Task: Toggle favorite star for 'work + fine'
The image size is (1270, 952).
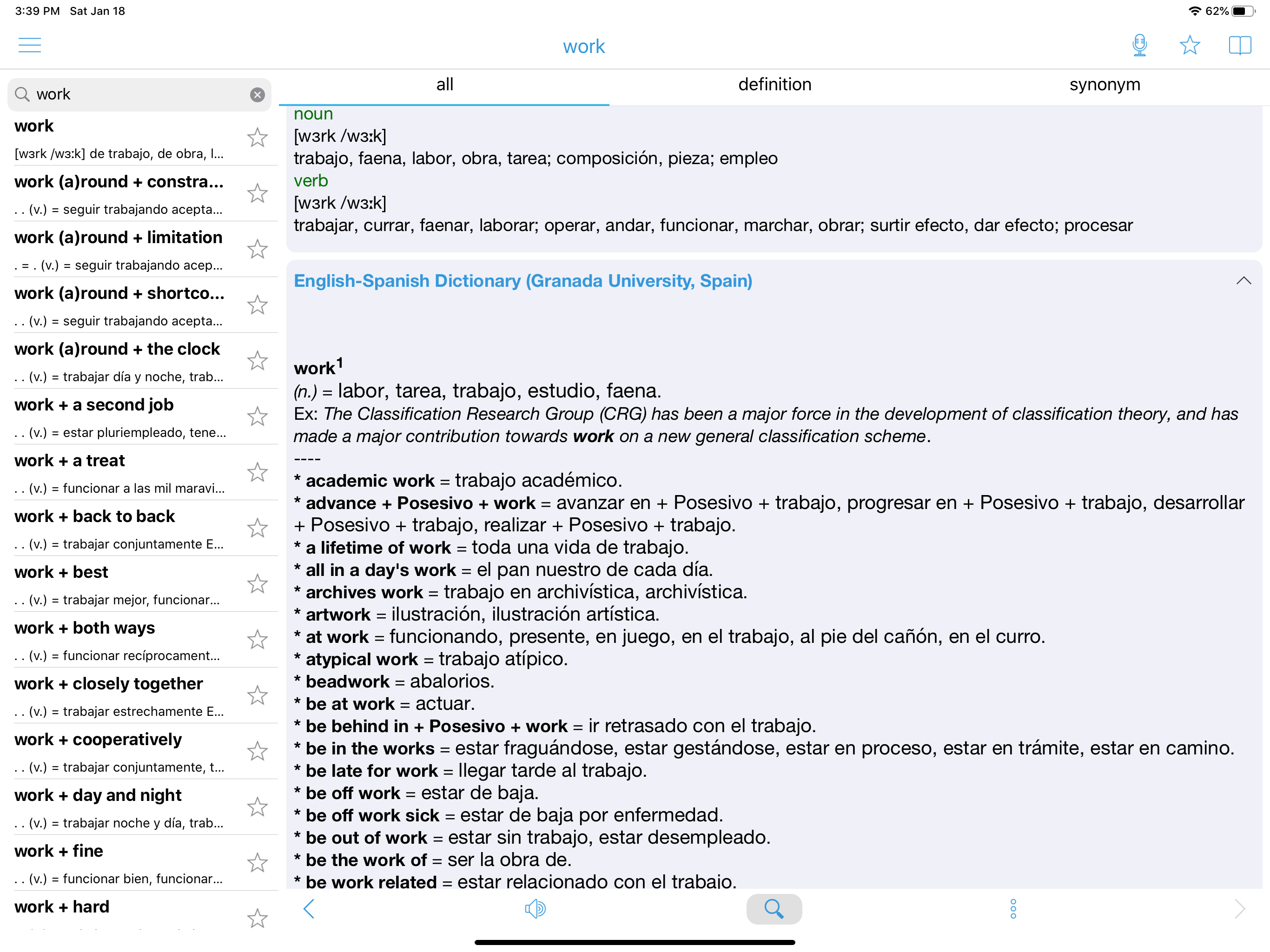Action: click(x=257, y=863)
